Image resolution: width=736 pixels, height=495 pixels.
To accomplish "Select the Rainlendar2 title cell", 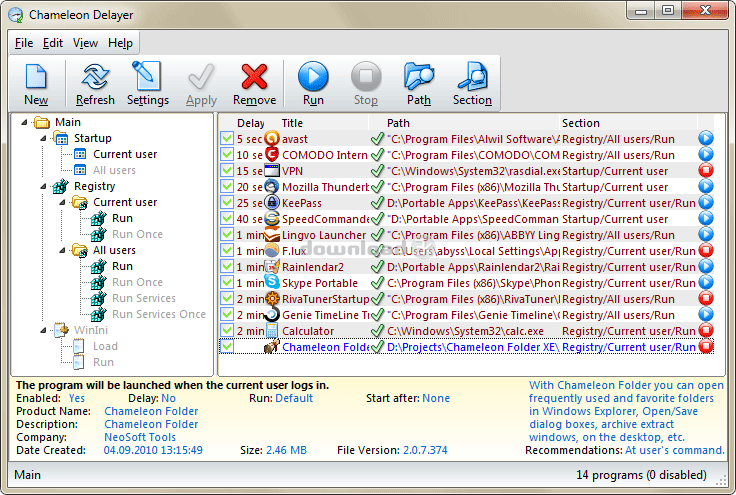I will [x=313, y=267].
